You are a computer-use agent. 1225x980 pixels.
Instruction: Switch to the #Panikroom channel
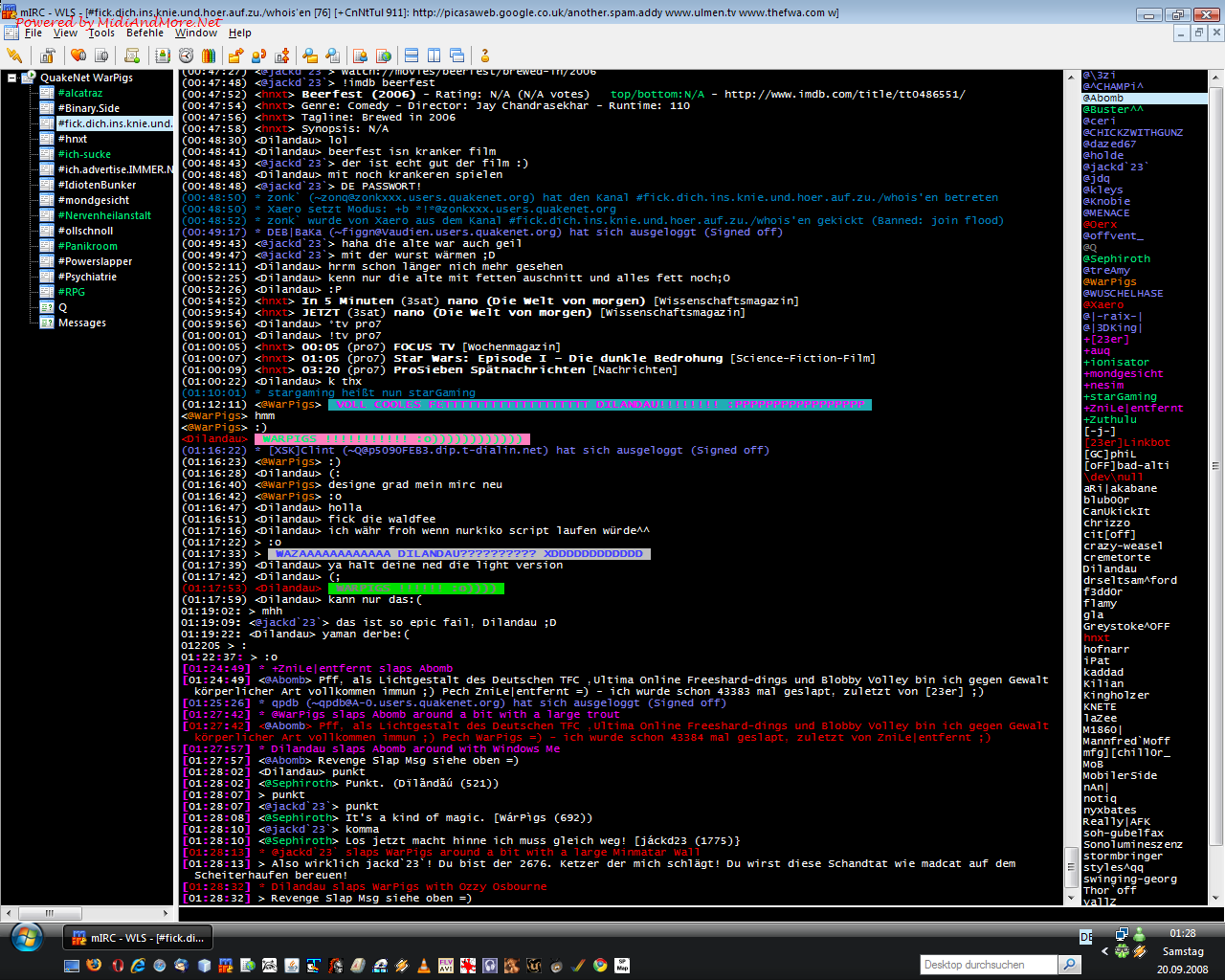[x=87, y=246]
